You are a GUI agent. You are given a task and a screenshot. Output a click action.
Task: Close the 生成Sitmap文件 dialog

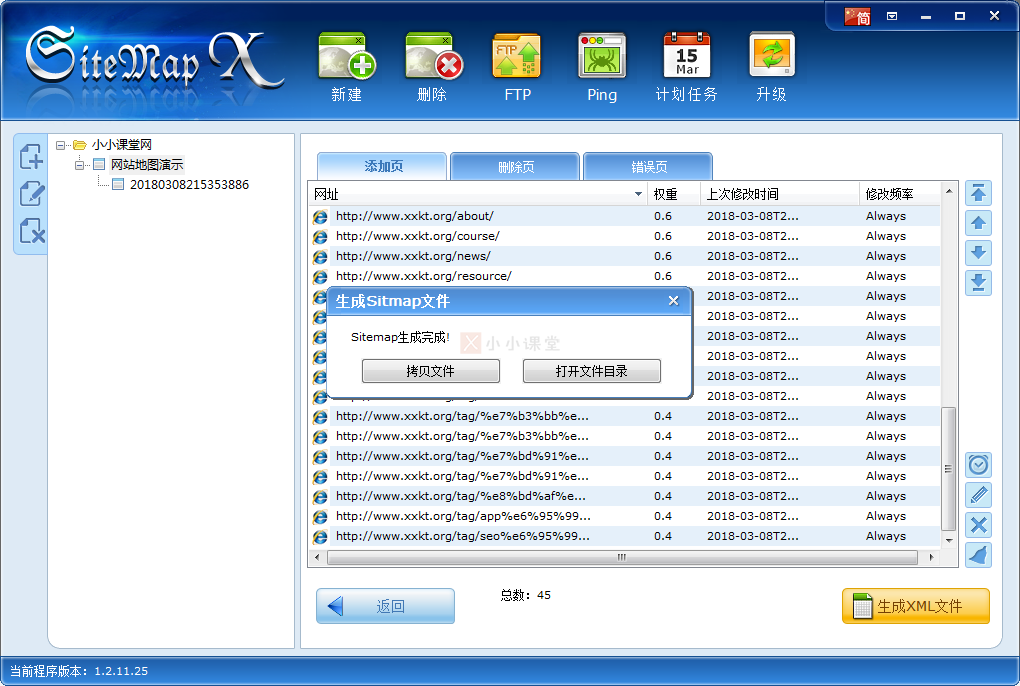673,300
